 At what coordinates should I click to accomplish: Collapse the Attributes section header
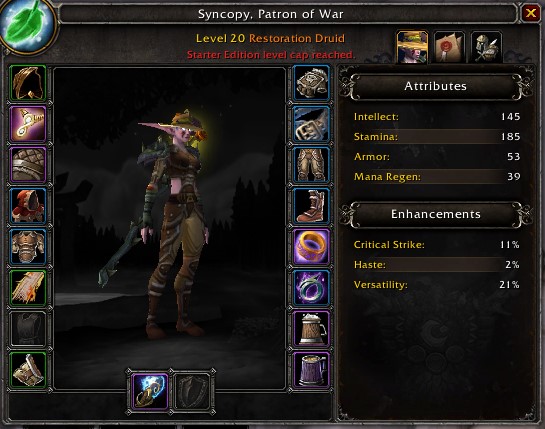click(x=436, y=86)
